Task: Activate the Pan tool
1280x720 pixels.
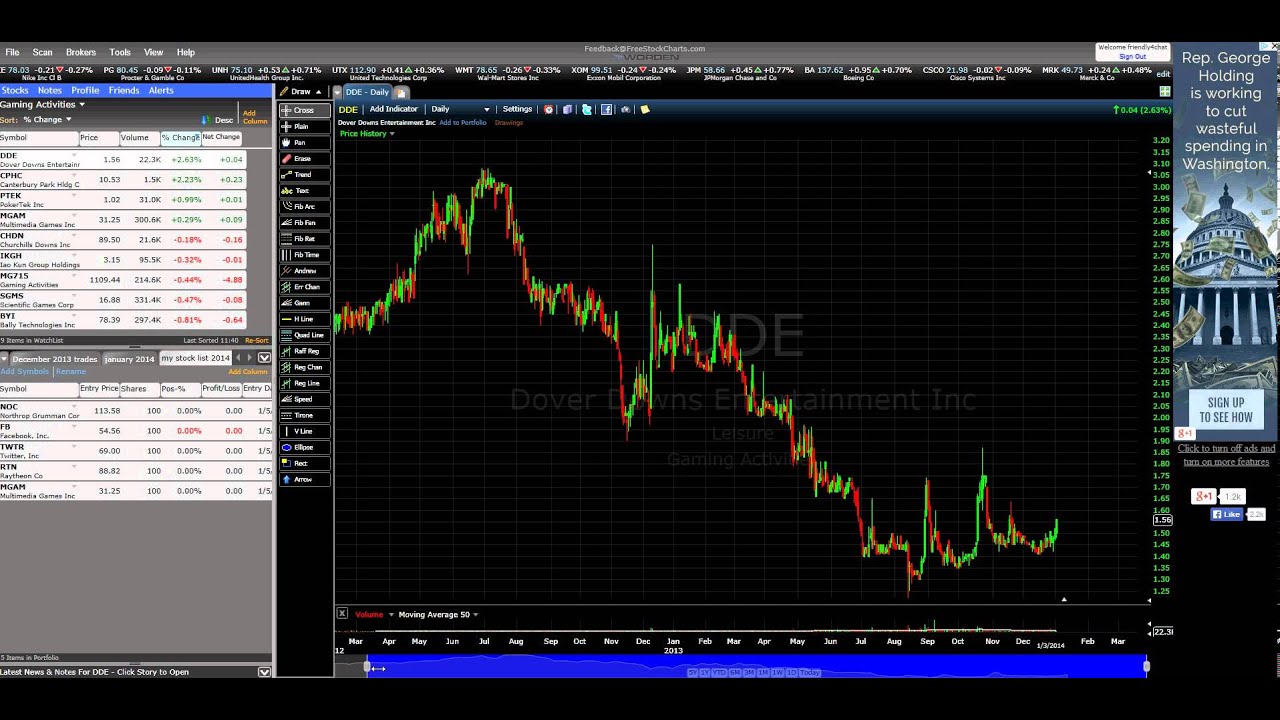Action: tap(304, 143)
